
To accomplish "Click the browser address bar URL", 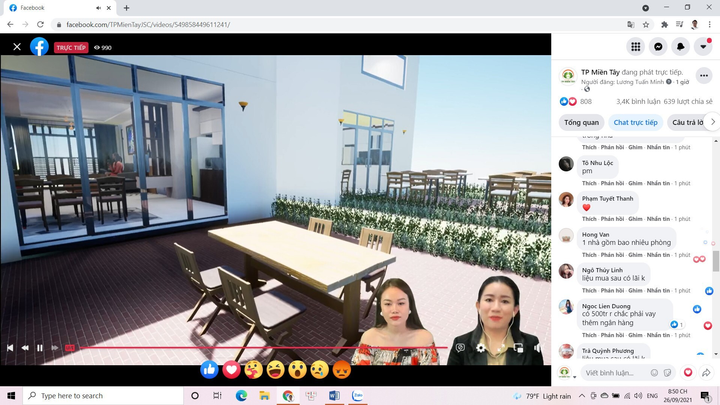I will click(148, 24).
